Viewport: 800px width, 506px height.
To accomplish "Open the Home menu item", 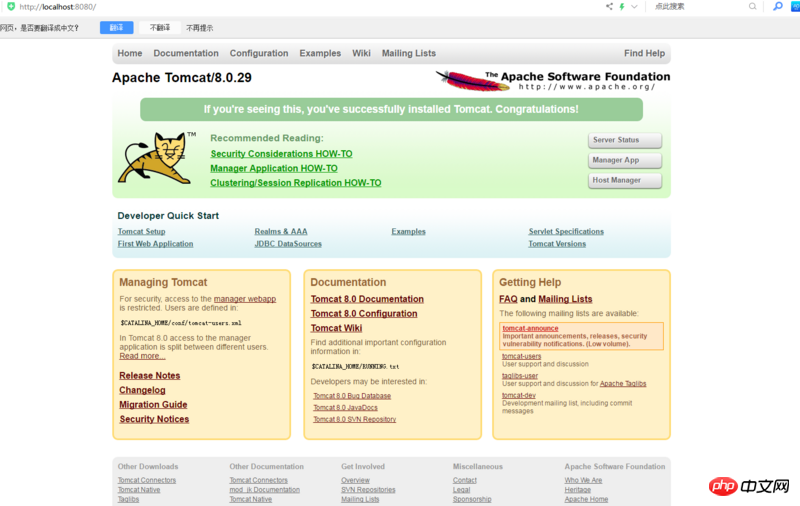I will point(130,53).
